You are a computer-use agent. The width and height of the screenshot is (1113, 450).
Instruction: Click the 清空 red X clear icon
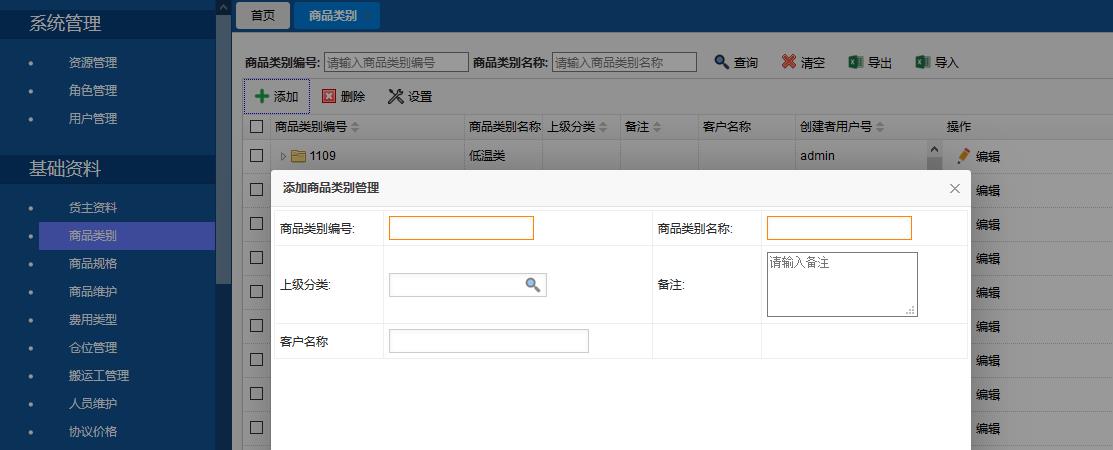coord(789,62)
